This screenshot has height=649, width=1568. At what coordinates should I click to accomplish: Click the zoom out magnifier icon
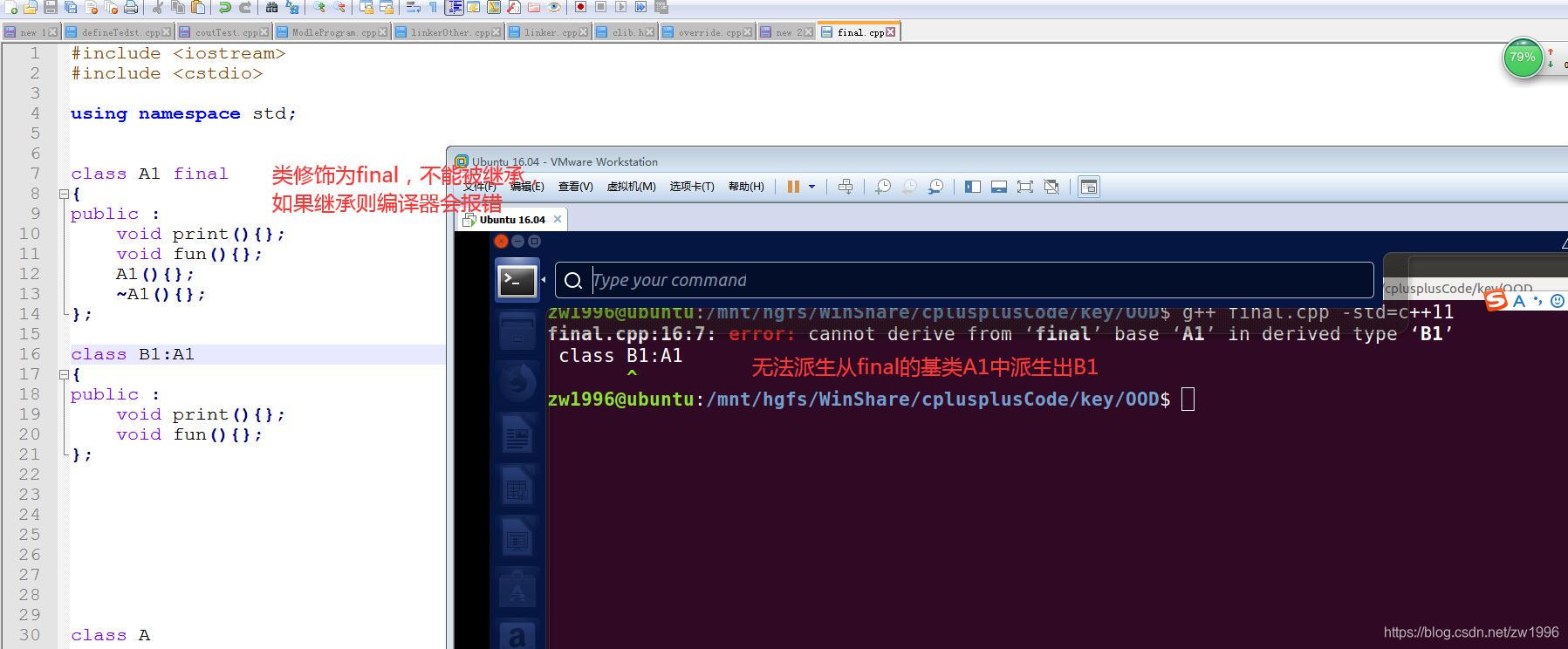coord(340,7)
